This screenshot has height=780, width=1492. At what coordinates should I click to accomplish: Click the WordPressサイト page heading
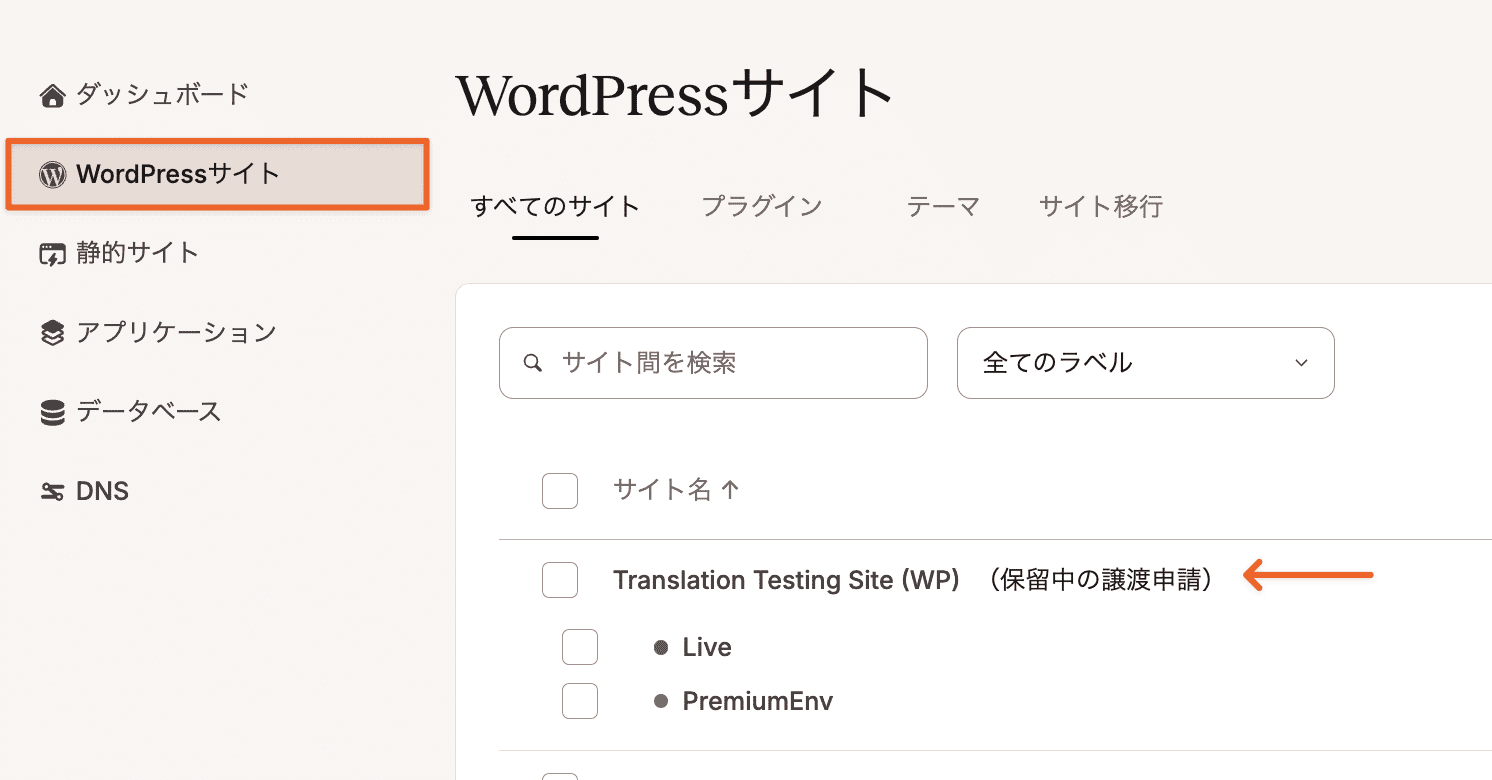(x=675, y=94)
